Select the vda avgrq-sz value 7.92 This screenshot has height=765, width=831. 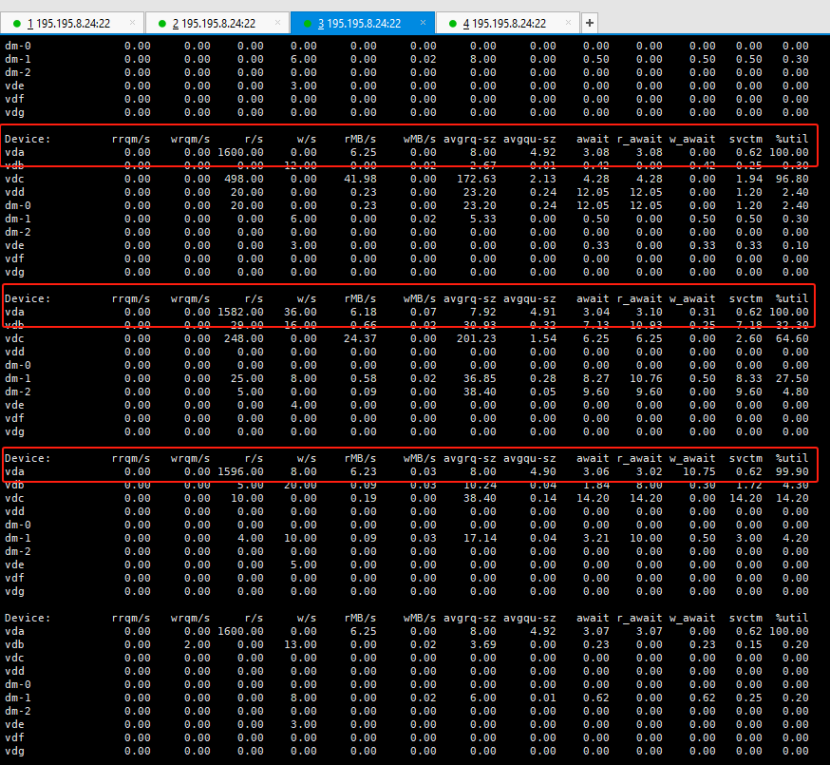coord(483,312)
